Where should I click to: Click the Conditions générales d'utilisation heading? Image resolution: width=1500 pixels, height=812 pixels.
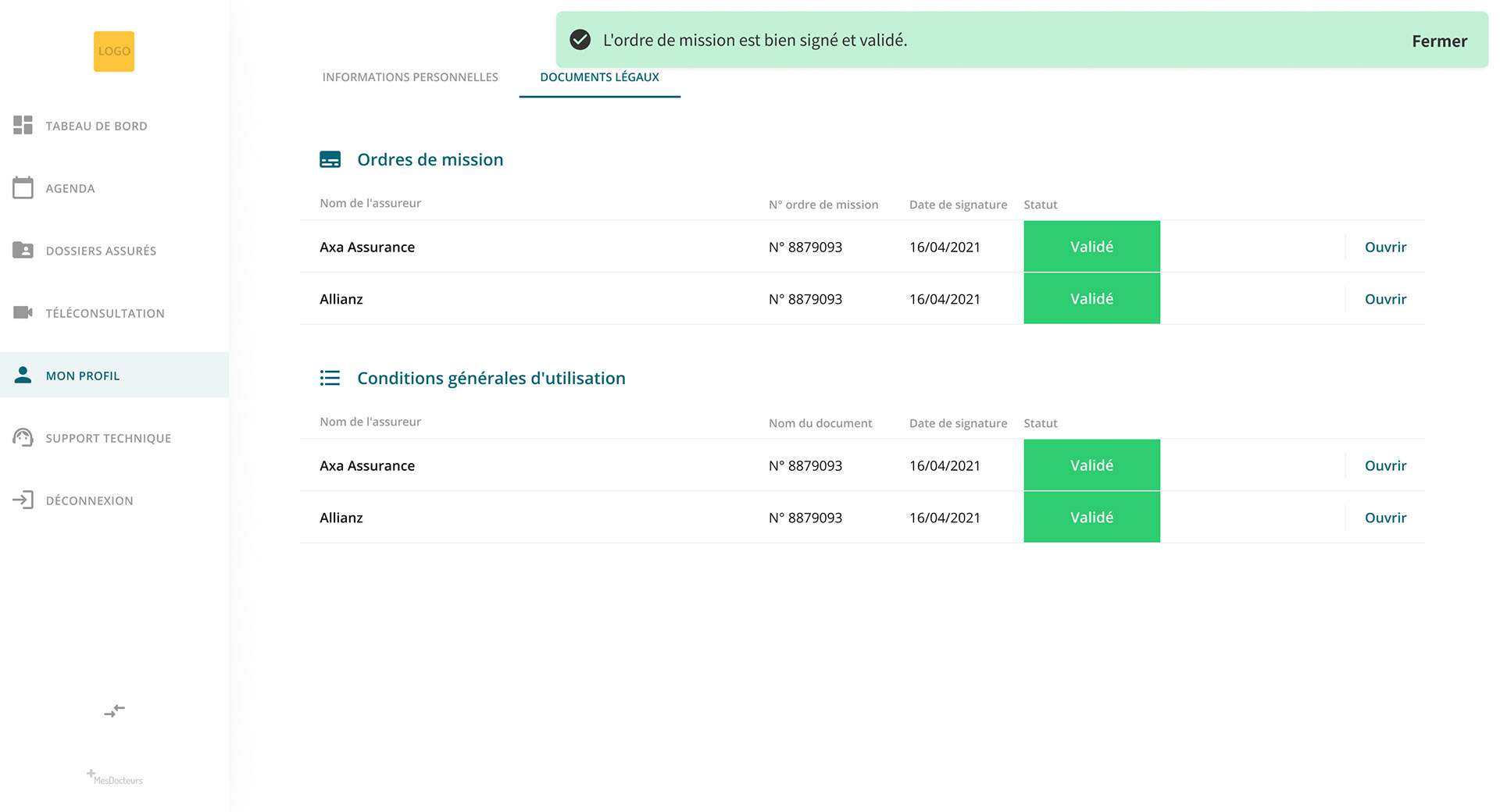coord(491,378)
